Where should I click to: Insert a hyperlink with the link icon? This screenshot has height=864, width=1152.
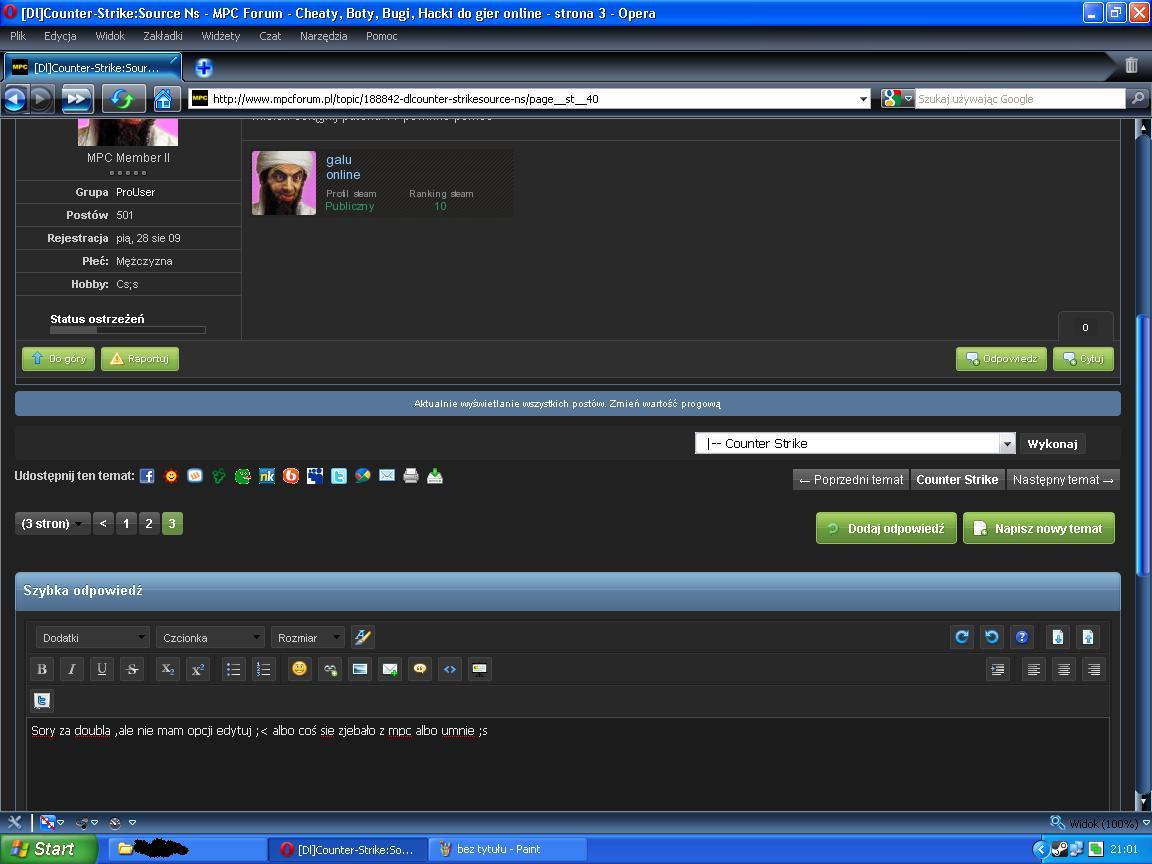pos(330,669)
